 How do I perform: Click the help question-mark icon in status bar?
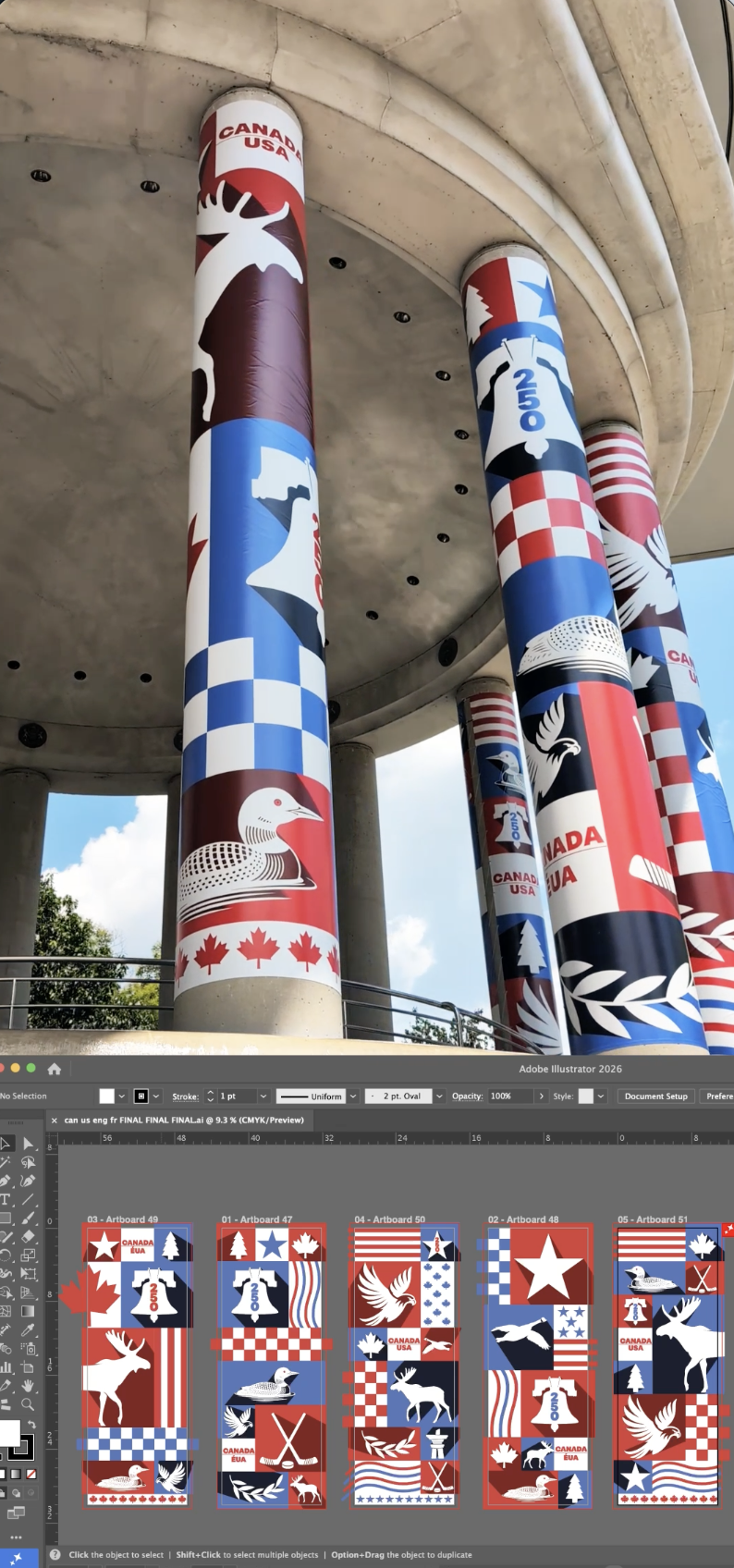55,1555
